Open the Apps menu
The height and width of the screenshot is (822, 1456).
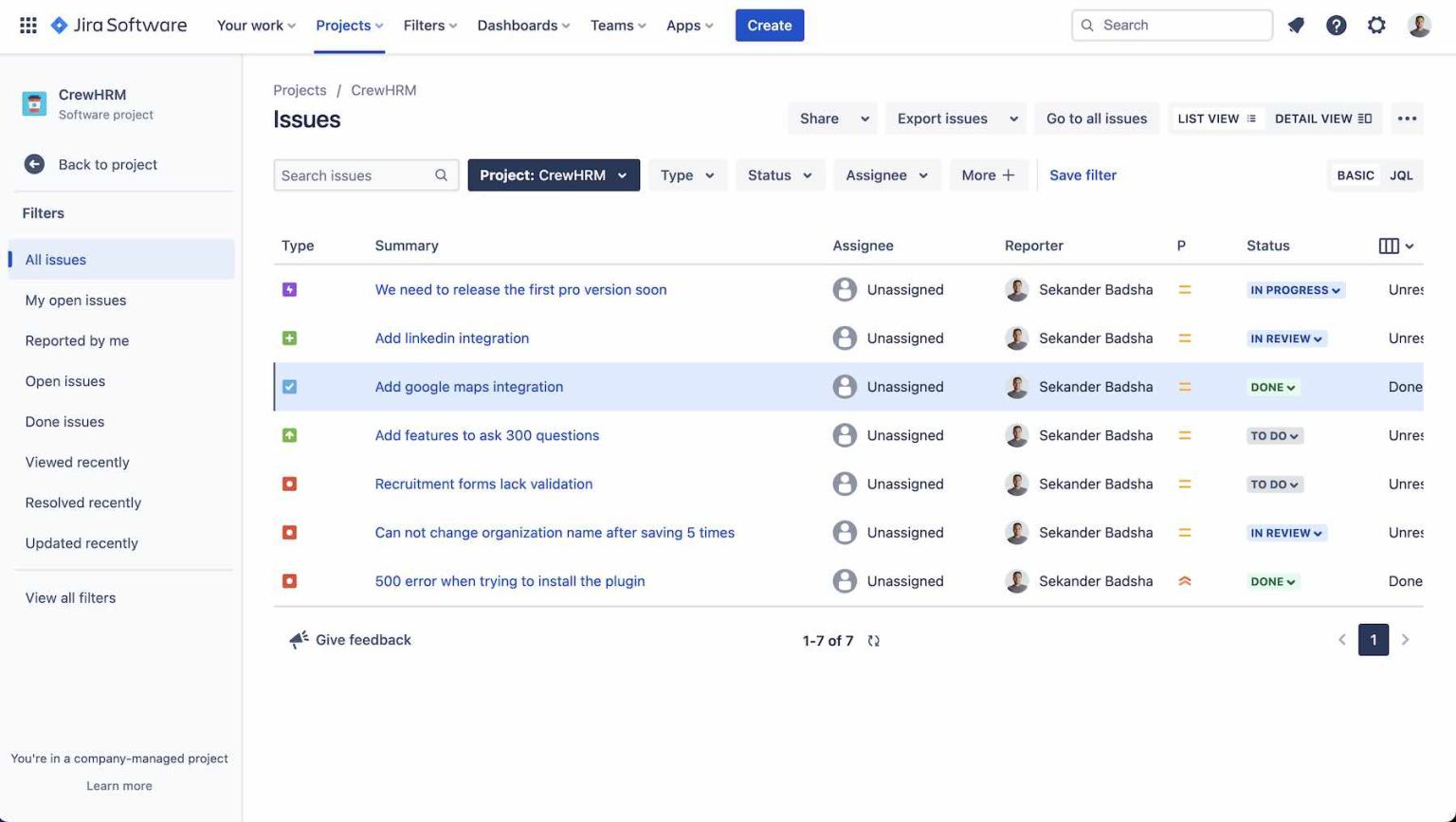point(688,26)
